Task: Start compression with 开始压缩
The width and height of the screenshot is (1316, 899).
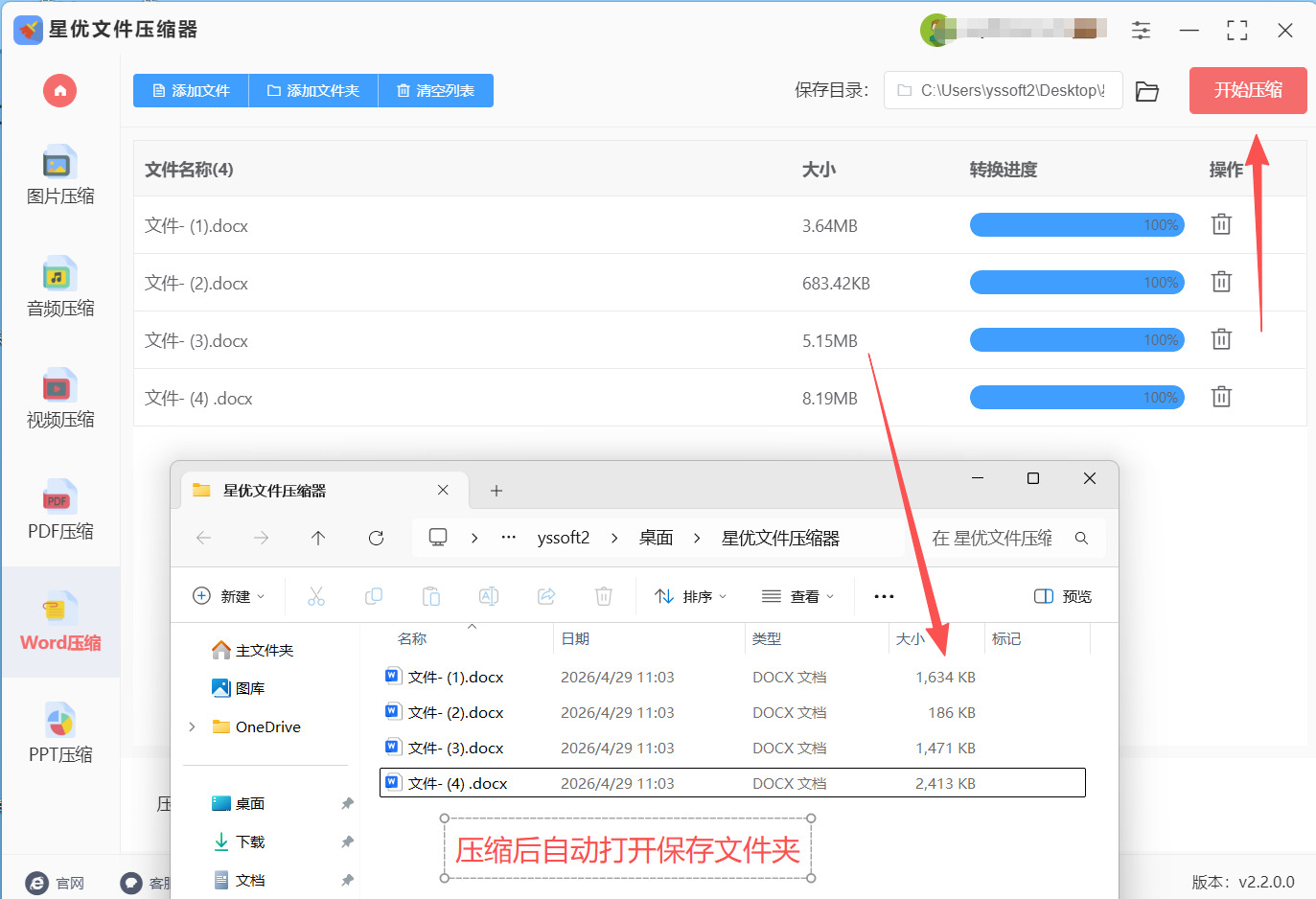Action: point(1248,90)
